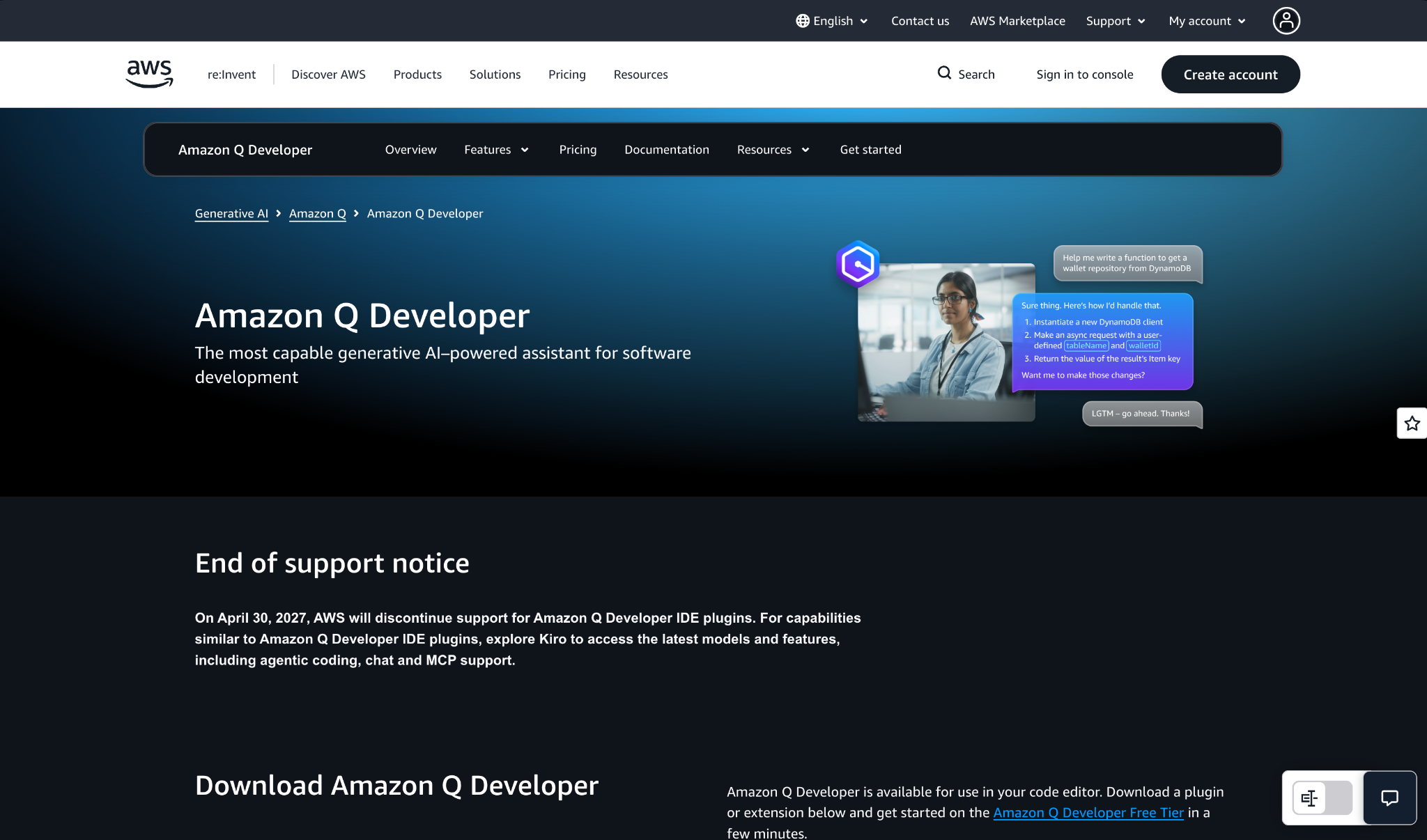The height and width of the screenshot is (840, 1427).
Task: Click the Amazon Q hexagon logo
Action: point(858,264)
